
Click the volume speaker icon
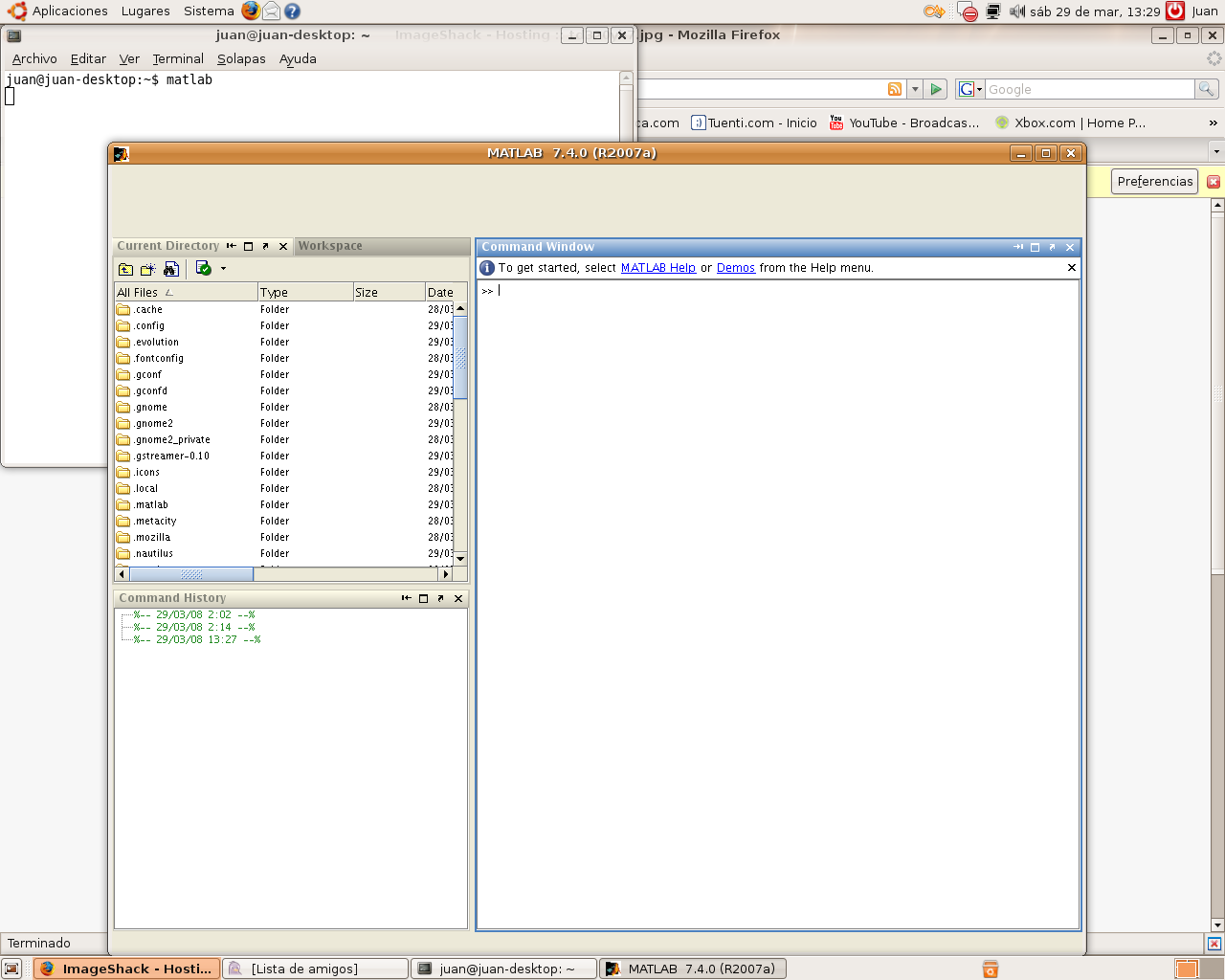[x=1017, y=11]
